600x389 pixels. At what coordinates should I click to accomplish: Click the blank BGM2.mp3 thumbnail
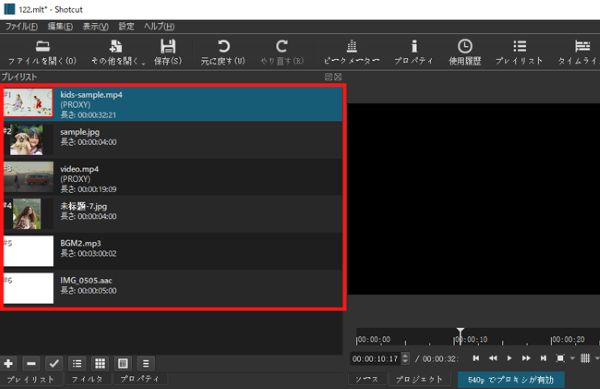(x=29, y=251)
